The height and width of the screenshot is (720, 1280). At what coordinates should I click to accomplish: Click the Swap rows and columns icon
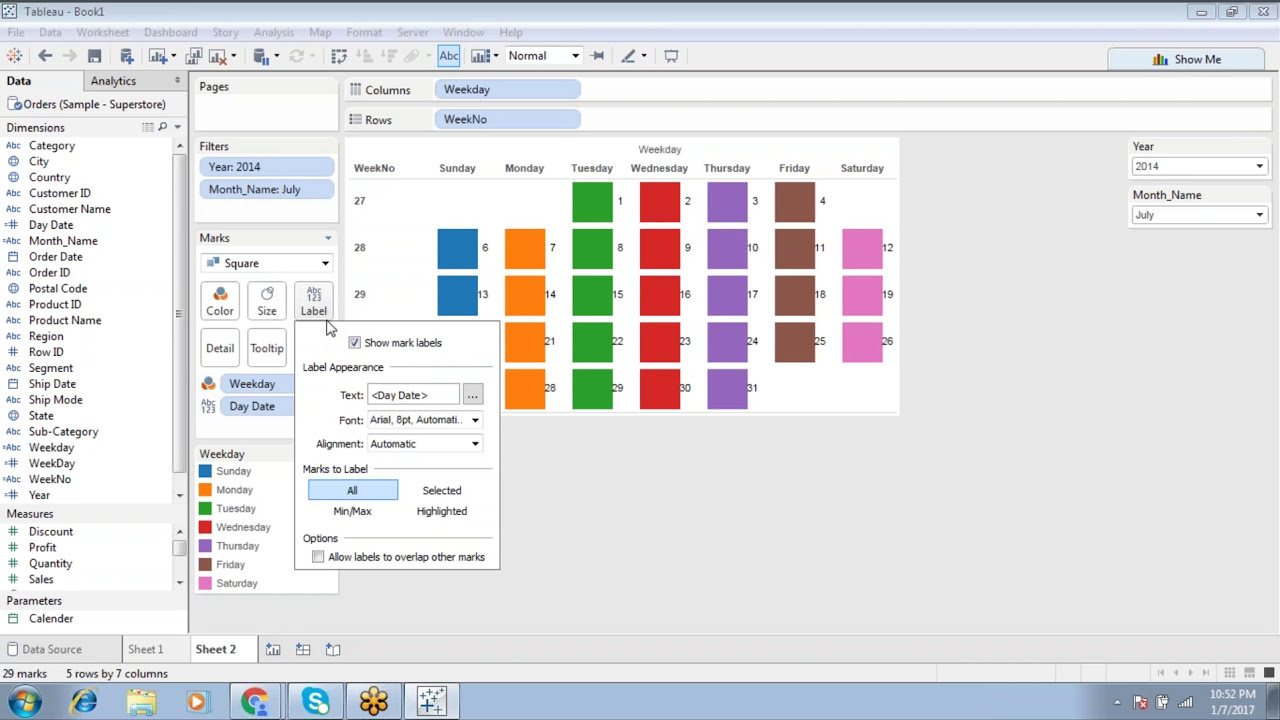(339, 56)
